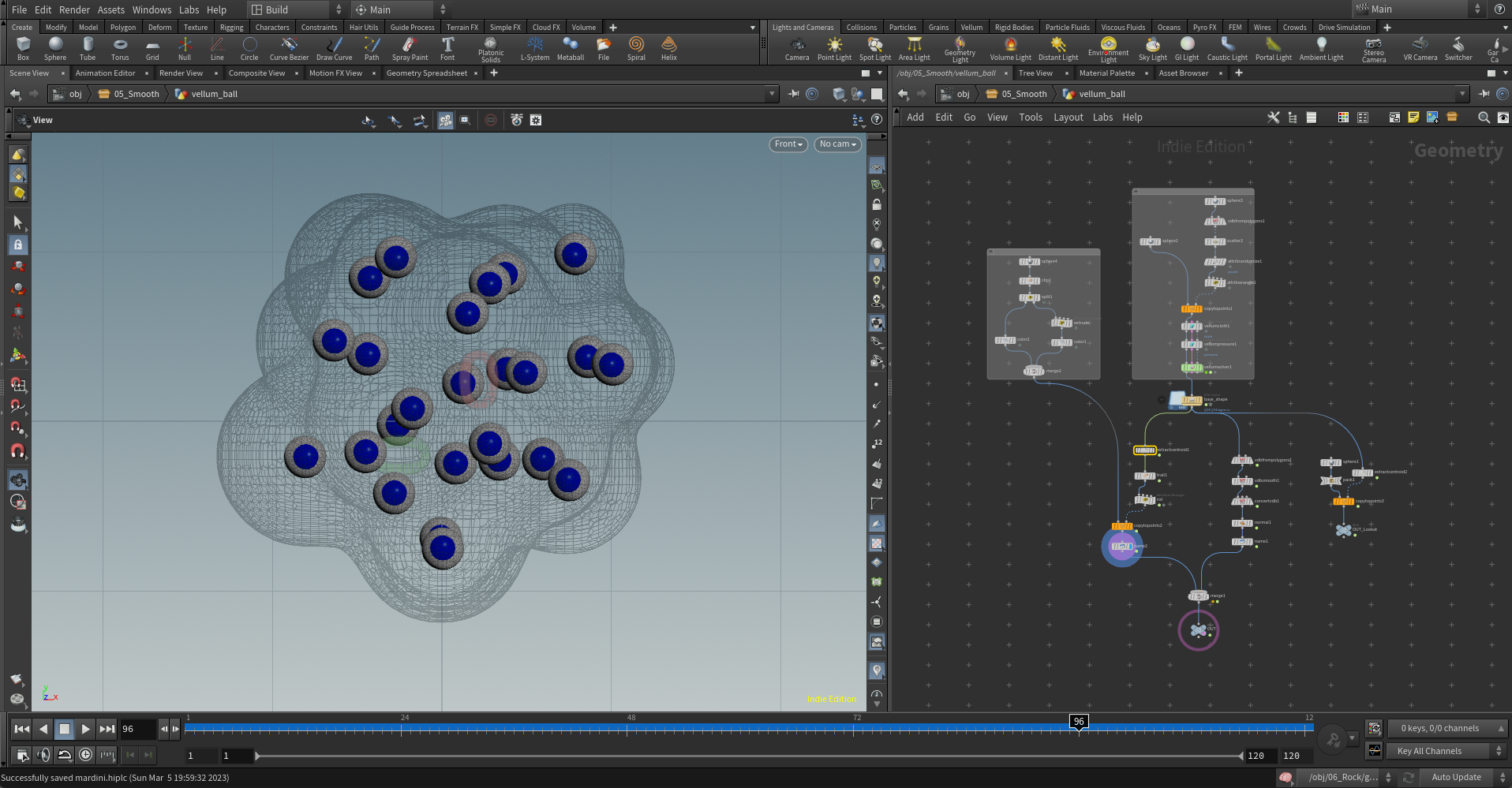Toggle the viewport display options lock icon
The width and height of the screenshot is (1512, 788).
[x=877, y=204]
